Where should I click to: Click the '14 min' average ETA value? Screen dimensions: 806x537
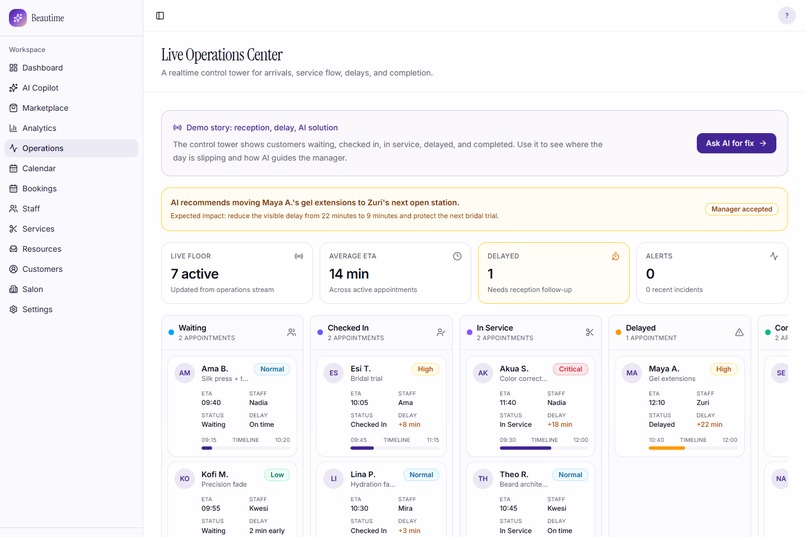click(349, 274)
